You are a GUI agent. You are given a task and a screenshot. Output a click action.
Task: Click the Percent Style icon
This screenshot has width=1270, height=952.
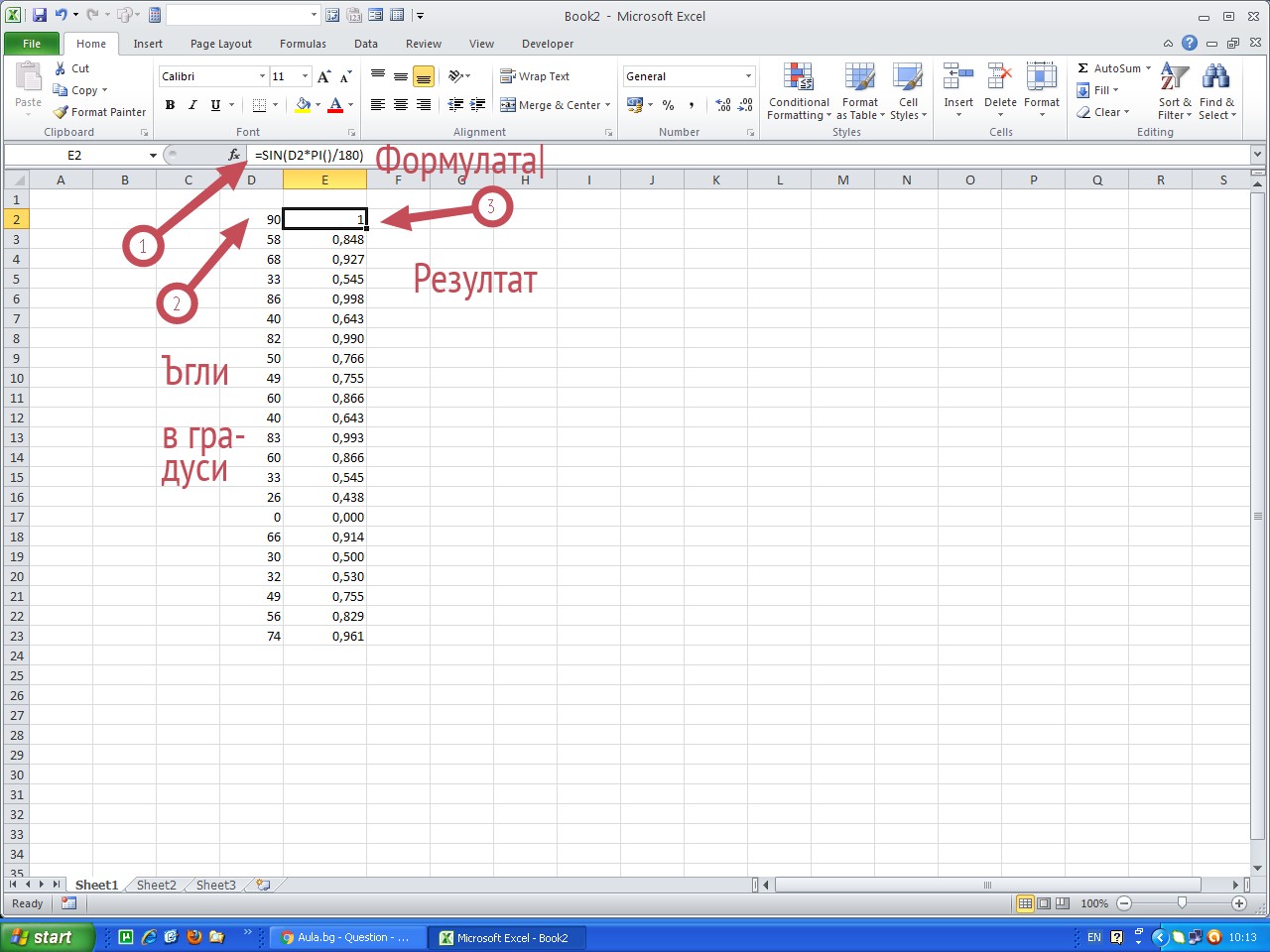(x=669, y=105)
